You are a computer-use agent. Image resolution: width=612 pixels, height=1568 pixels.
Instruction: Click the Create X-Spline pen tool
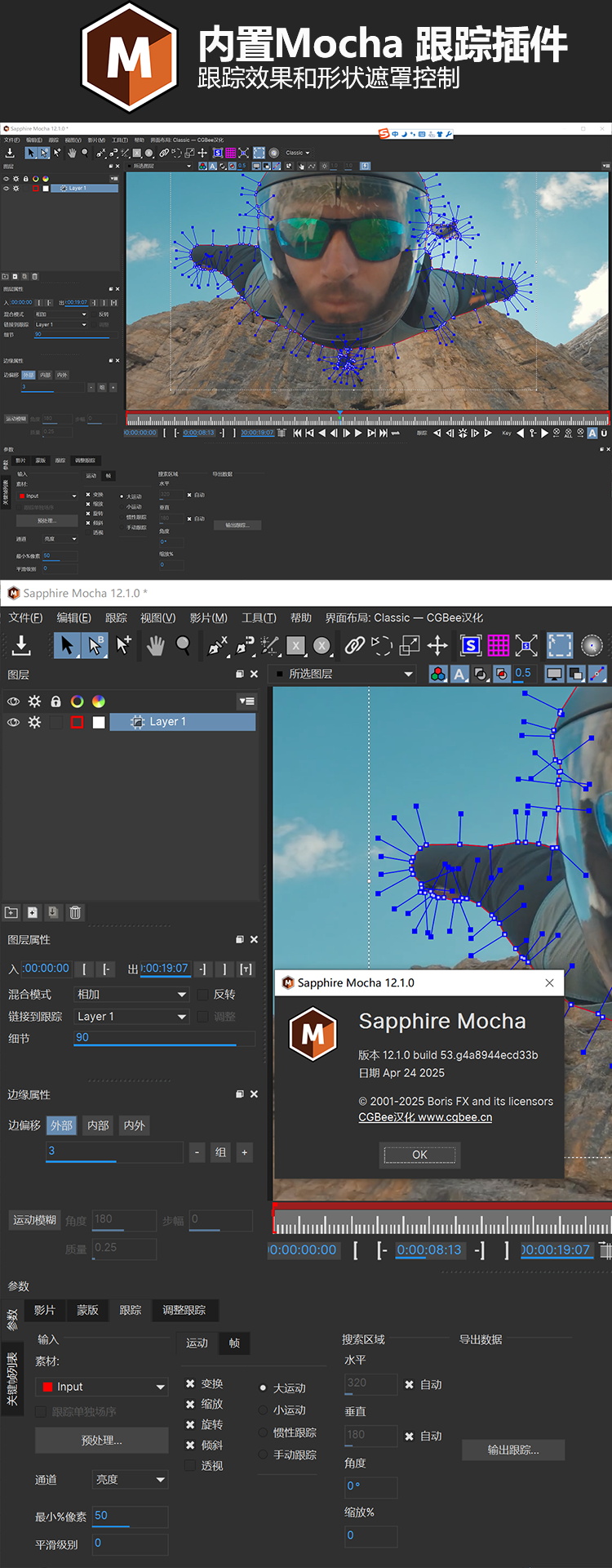[x=216, y=646]
